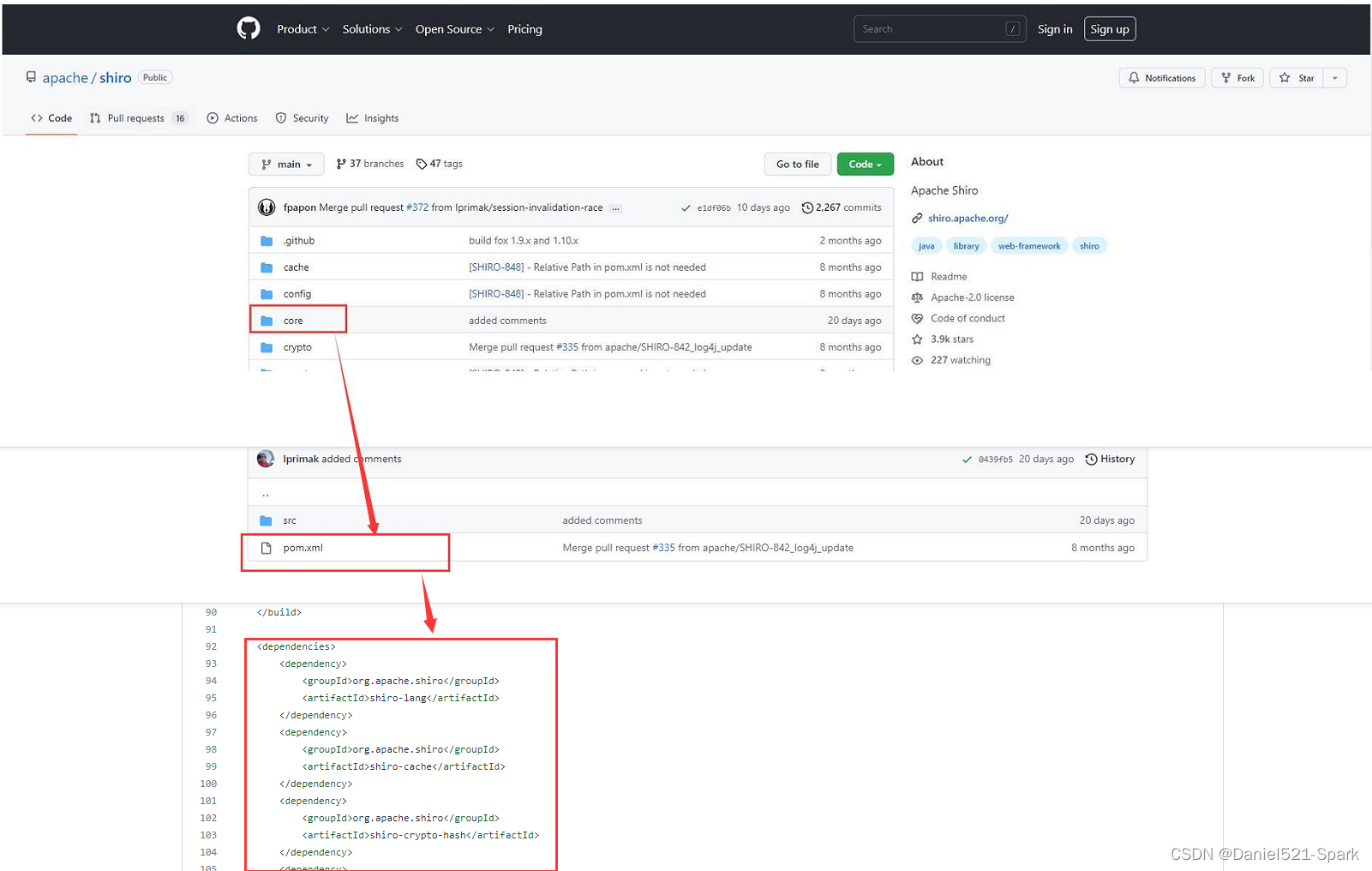The height and width of the screenshot is (871, 1372).
Task: Open fpapon's avatar
Action: (267, 207)
